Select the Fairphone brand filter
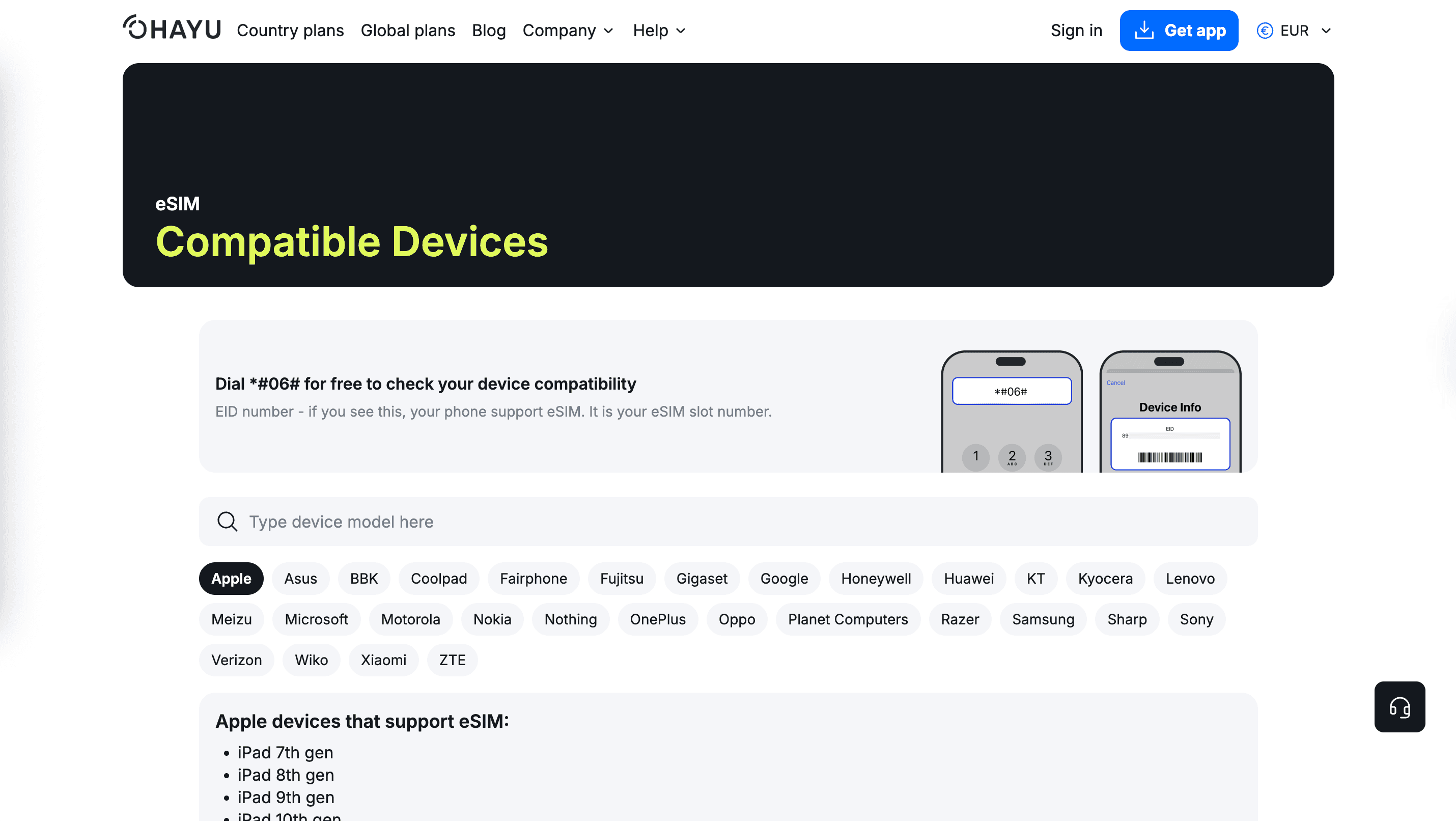The image size is (1456, 821). pos(534,579)
